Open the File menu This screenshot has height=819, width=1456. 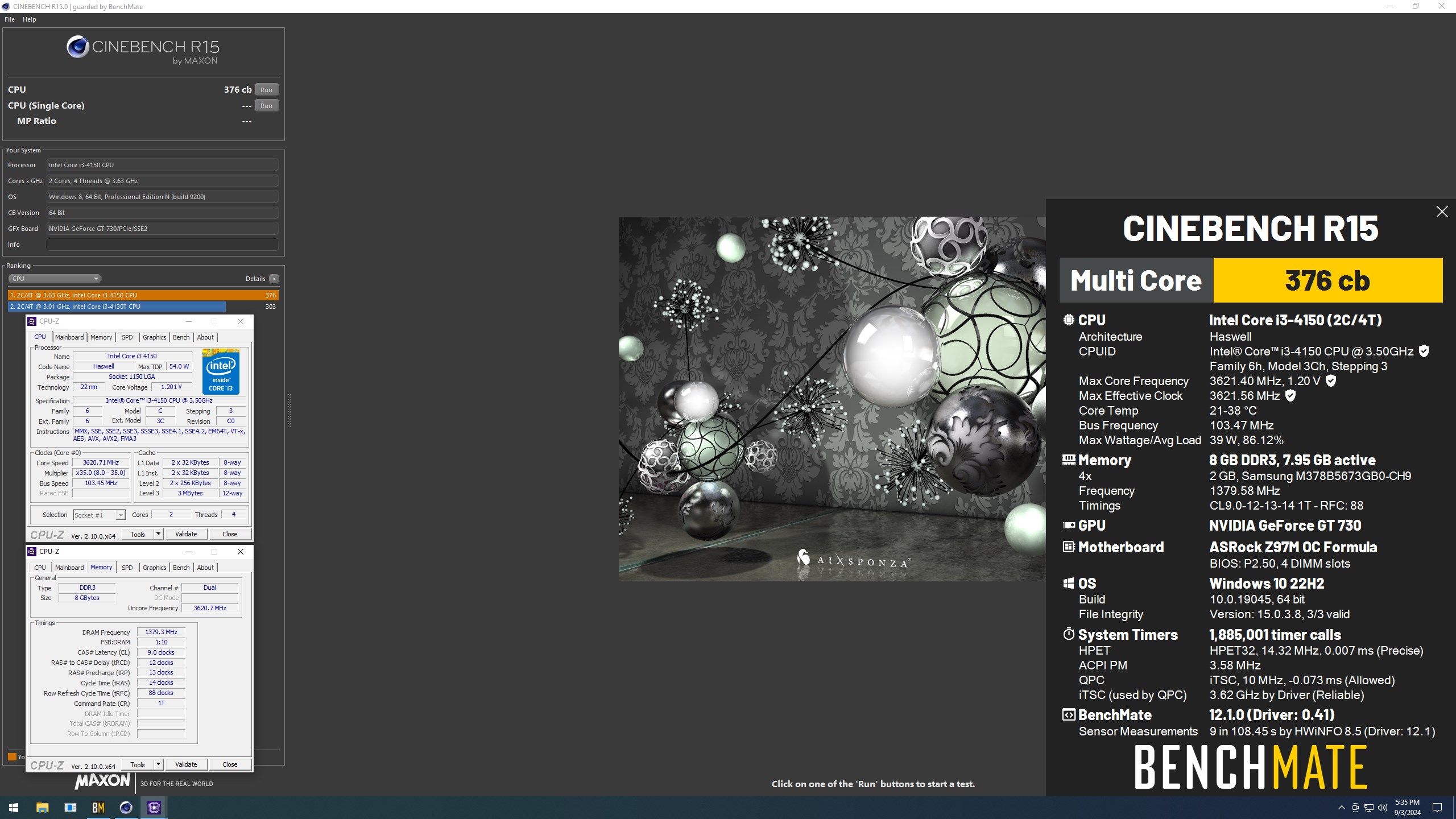[10, 19]
